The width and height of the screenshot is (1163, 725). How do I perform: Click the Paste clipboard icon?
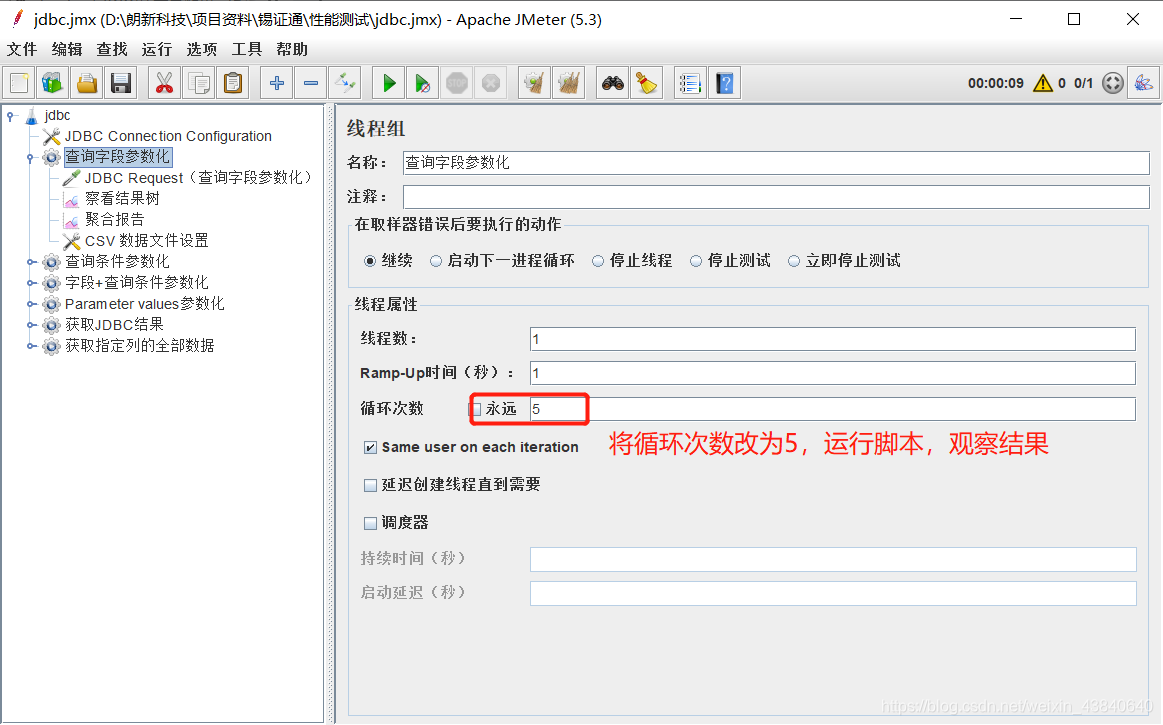click(233, 83)
